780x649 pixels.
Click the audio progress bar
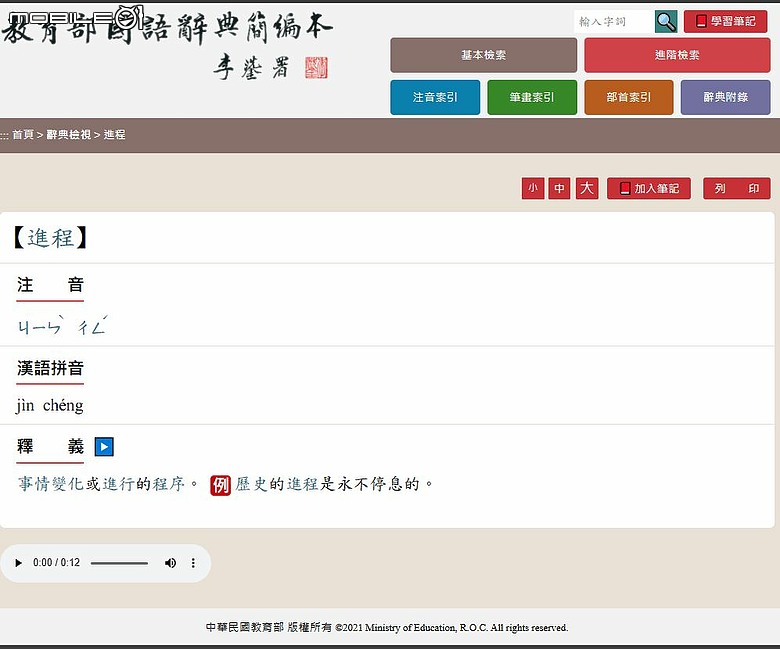(119, 563)
